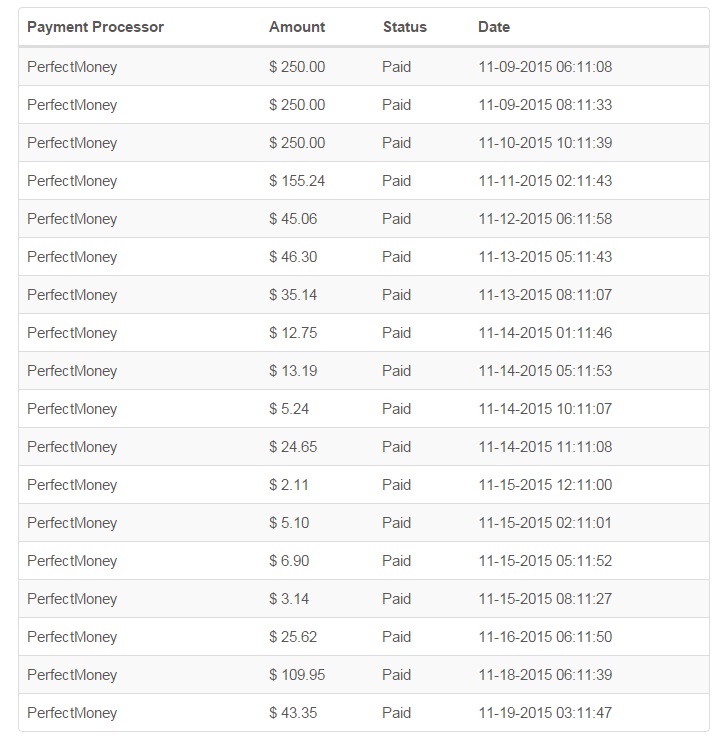Select the $ 6.90 amount cell

[289, 561]
